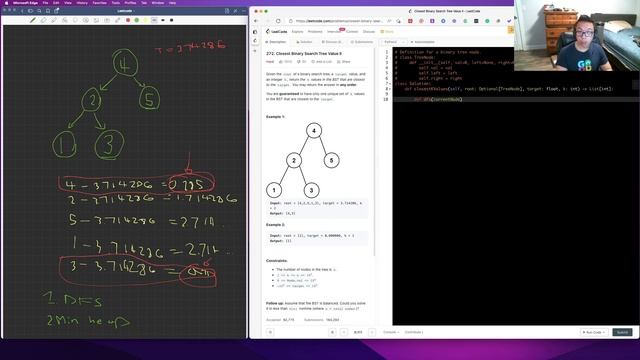This screenshot has width=640, height=360.
Task: Select the pen tool in note app toolbar
Action: click(x=33, y=20)
